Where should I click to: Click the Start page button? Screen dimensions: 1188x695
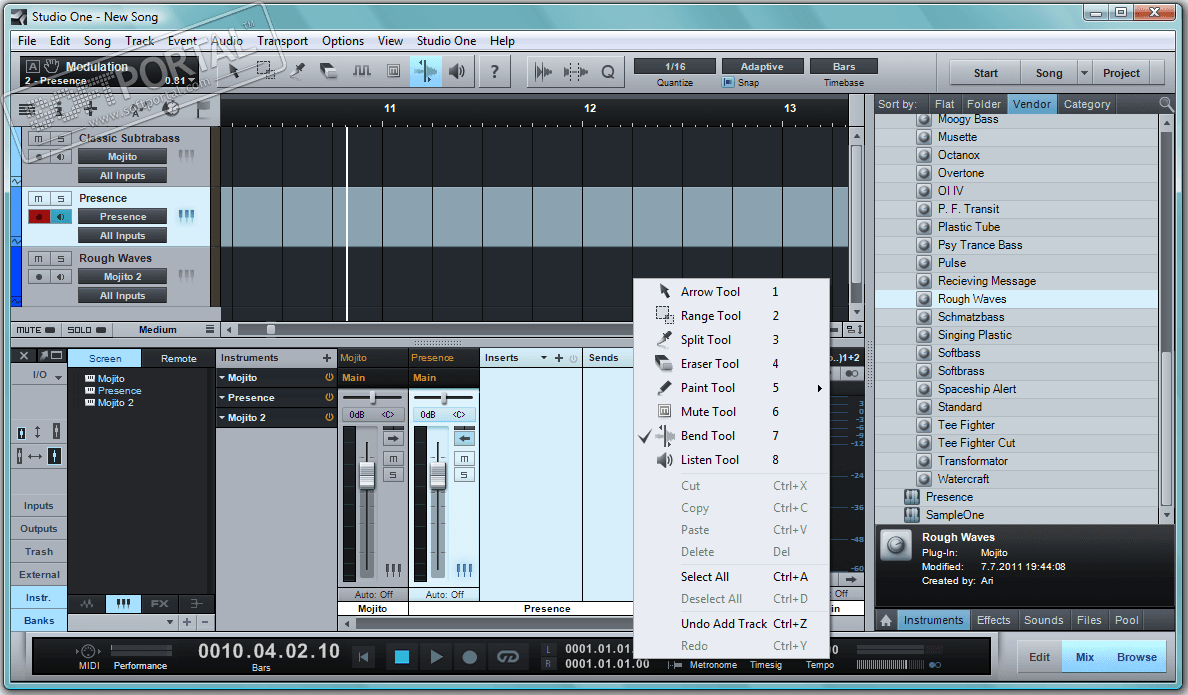985,73
